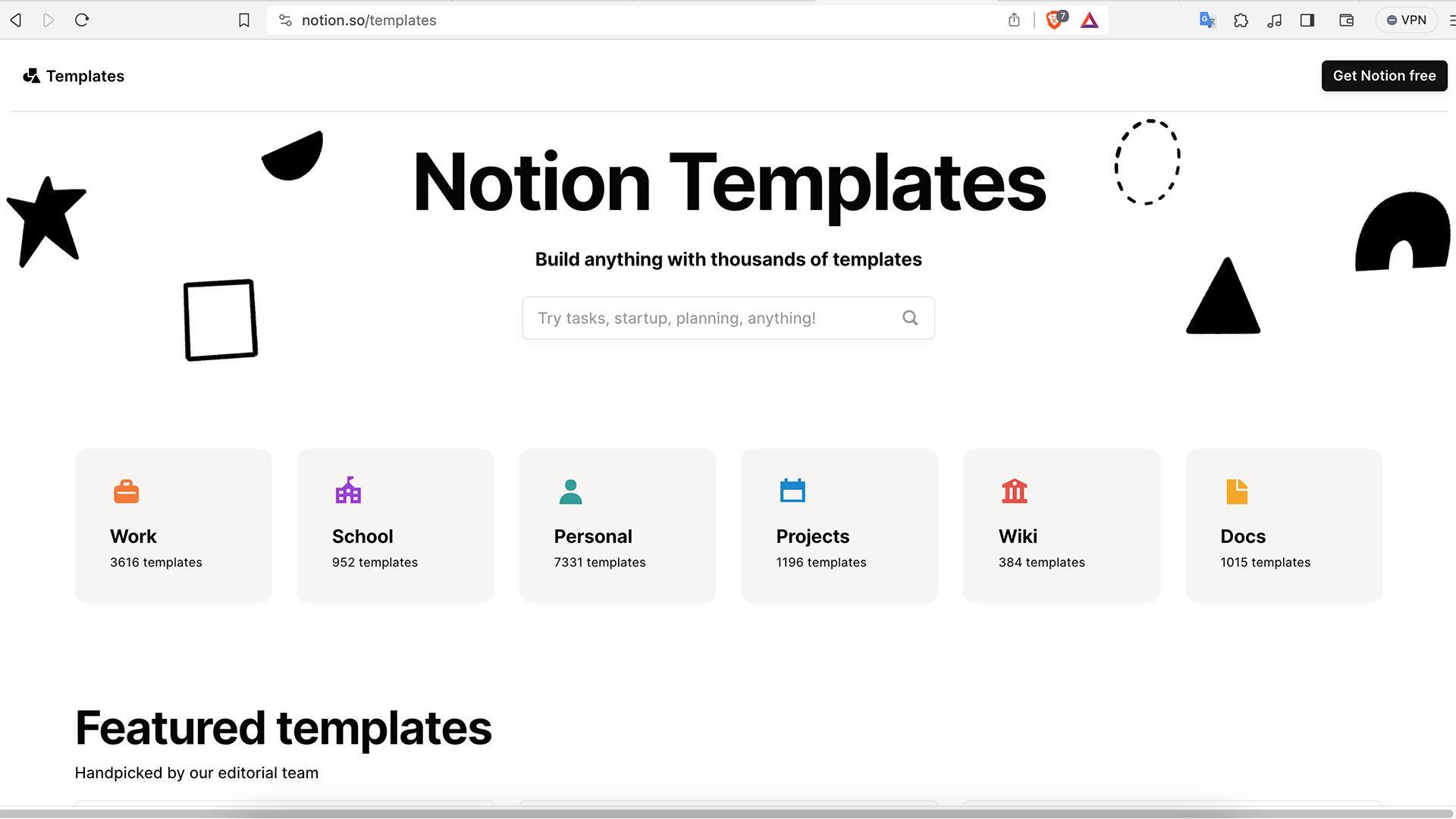This screenshot has height=819, width=1456.
Task: Click the Templates header link
Action: click(85, 76)
